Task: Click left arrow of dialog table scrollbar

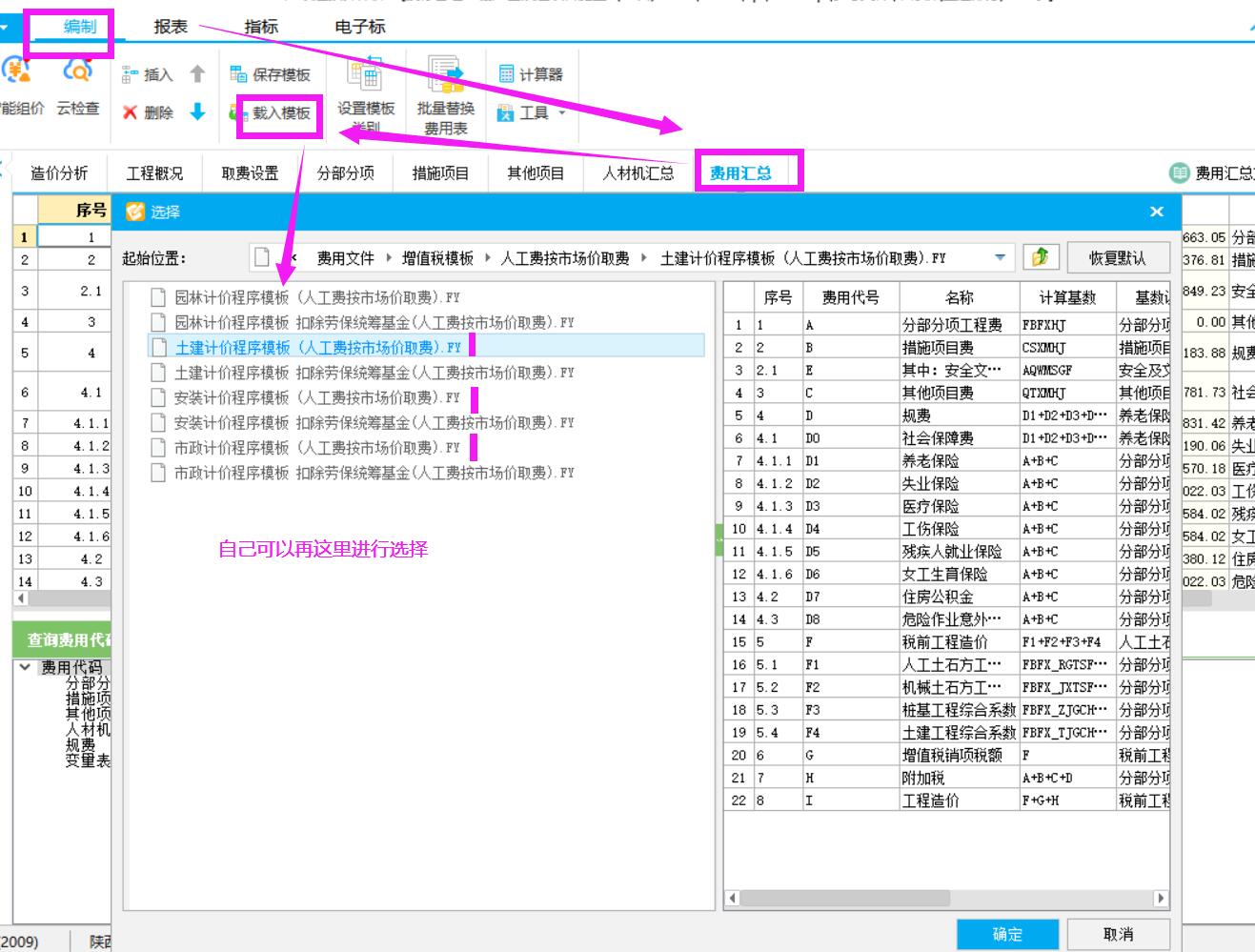Action: pyautogui.click(x=733, y=898)
